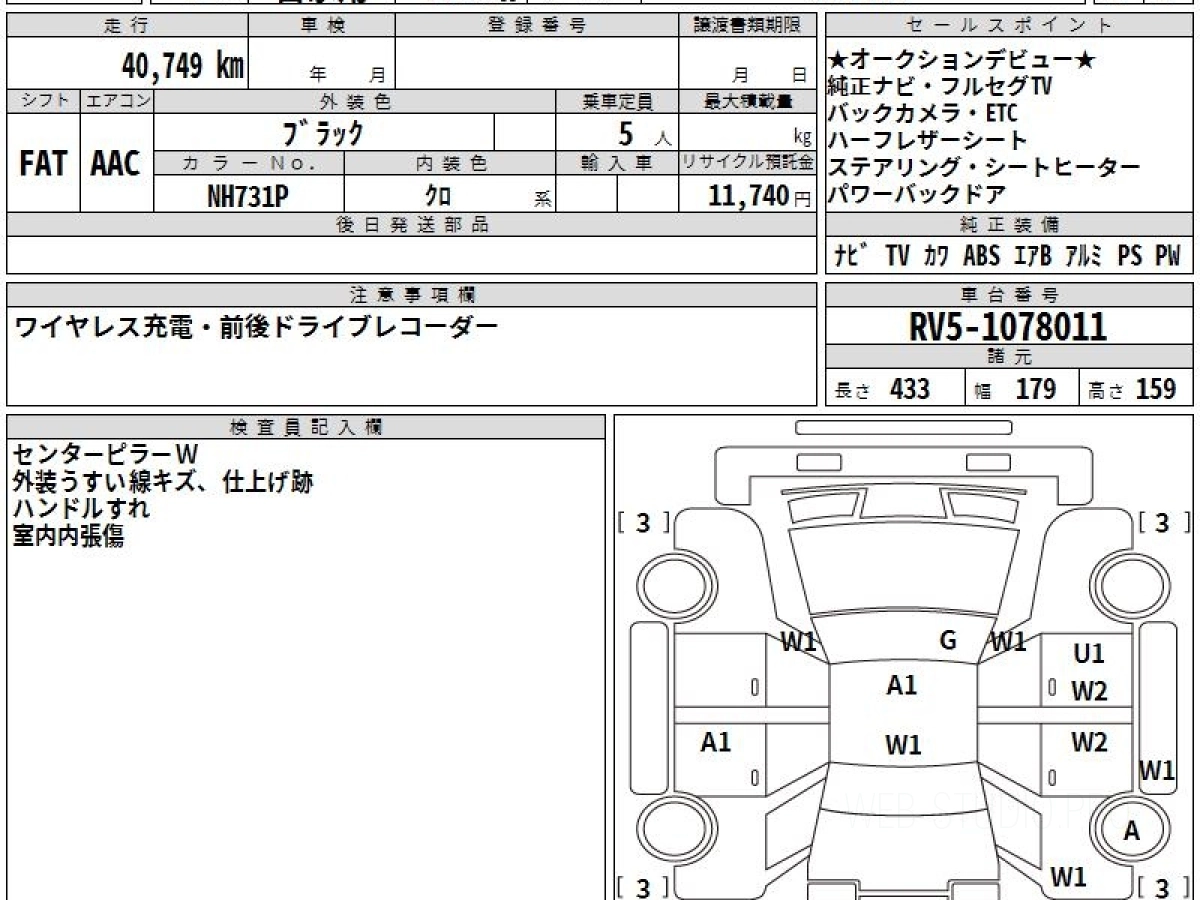Click the ★オークションデビュー★ line
The width and height of the screenshot is (1200, 900).
[x=962, y=61]
